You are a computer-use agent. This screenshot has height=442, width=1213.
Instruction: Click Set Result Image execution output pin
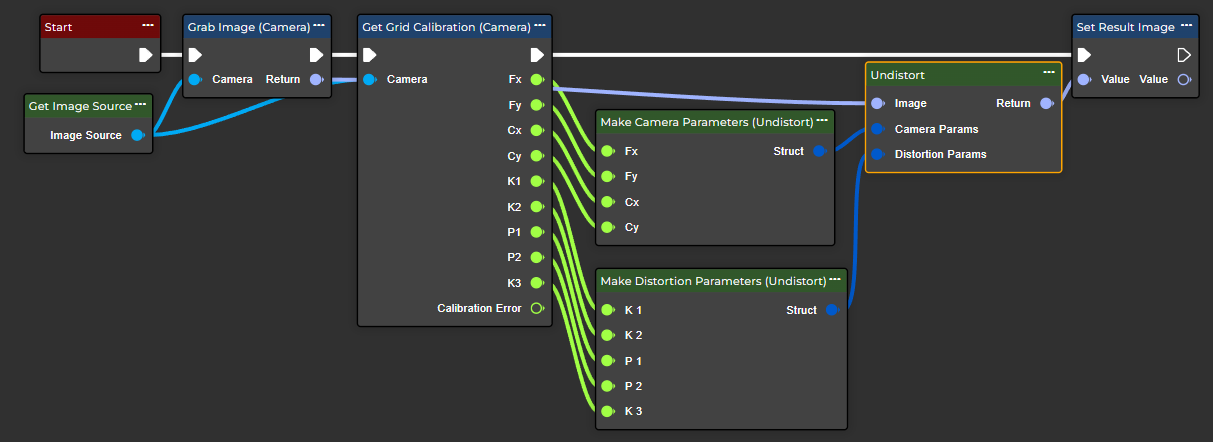[x=1184, y=55]
